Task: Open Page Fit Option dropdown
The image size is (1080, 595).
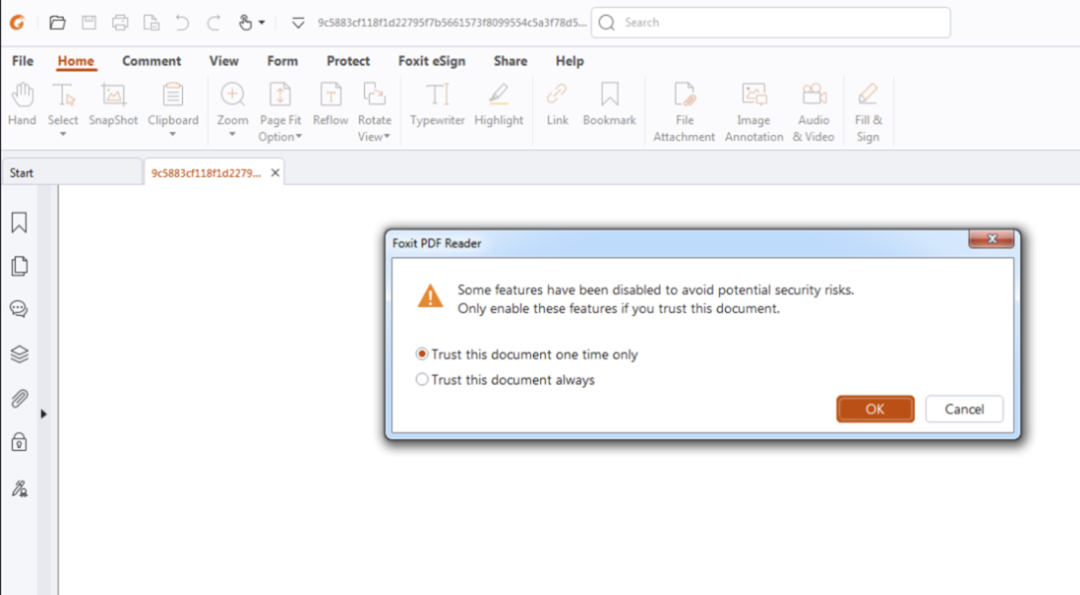Action: pyautogui.click(x=280, y=112)
